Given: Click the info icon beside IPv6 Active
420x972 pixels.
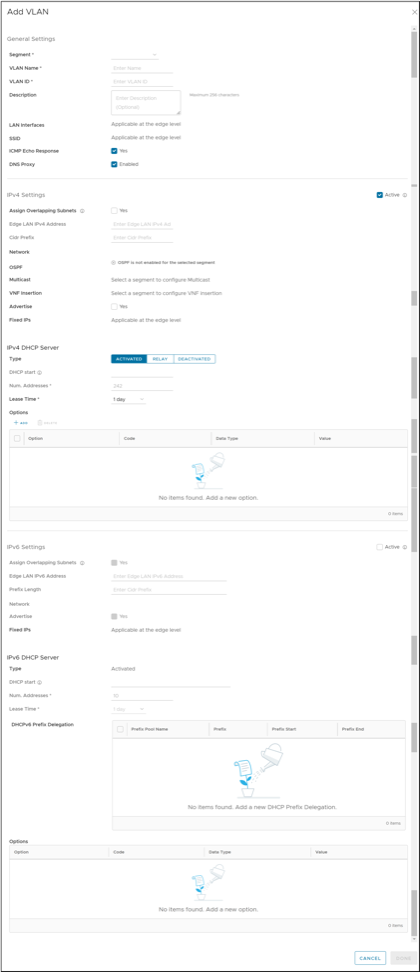Looking at the screenshot, I should point(405,547).
